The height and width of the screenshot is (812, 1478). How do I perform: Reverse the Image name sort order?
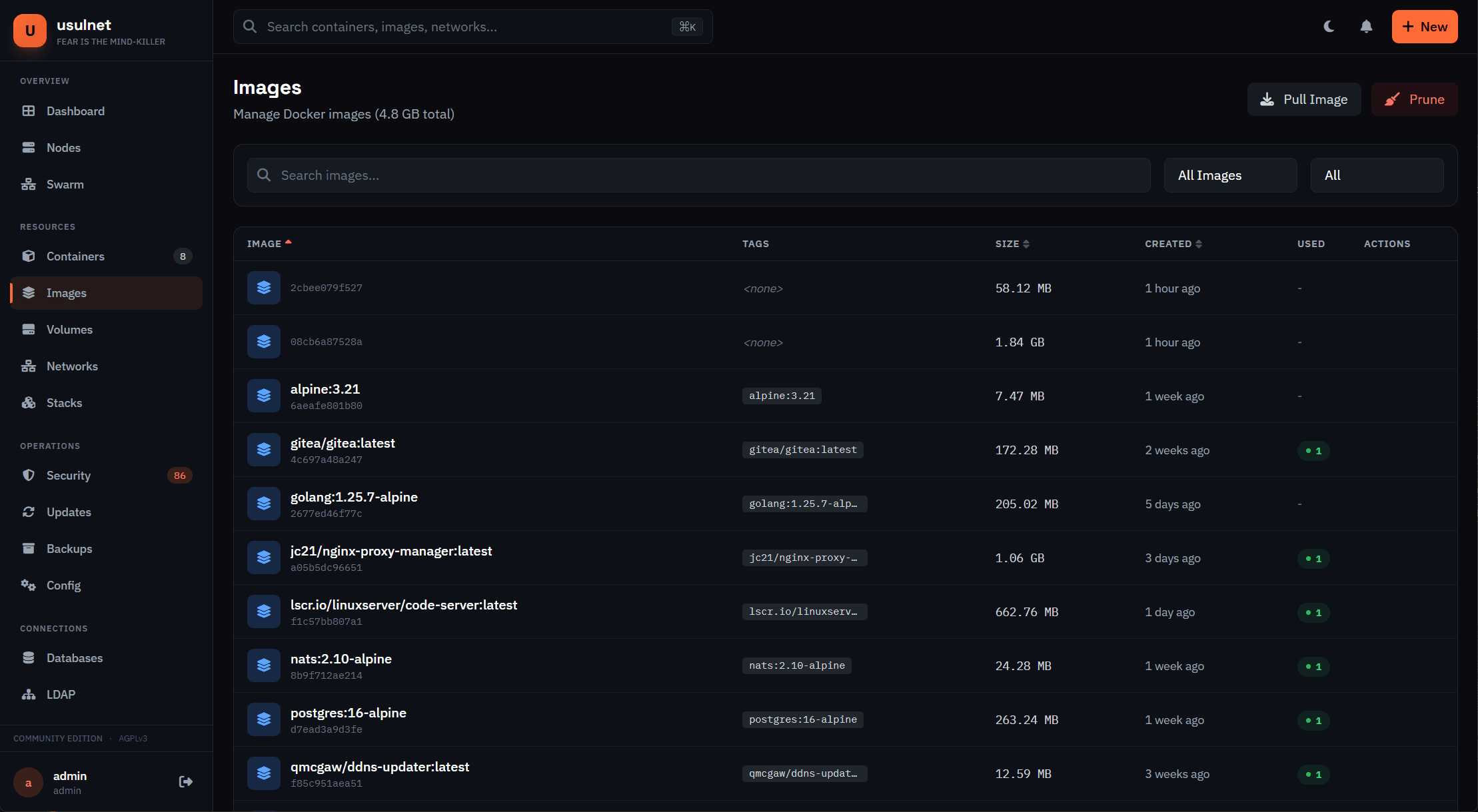pyautogui.click(x=269, y=244)
